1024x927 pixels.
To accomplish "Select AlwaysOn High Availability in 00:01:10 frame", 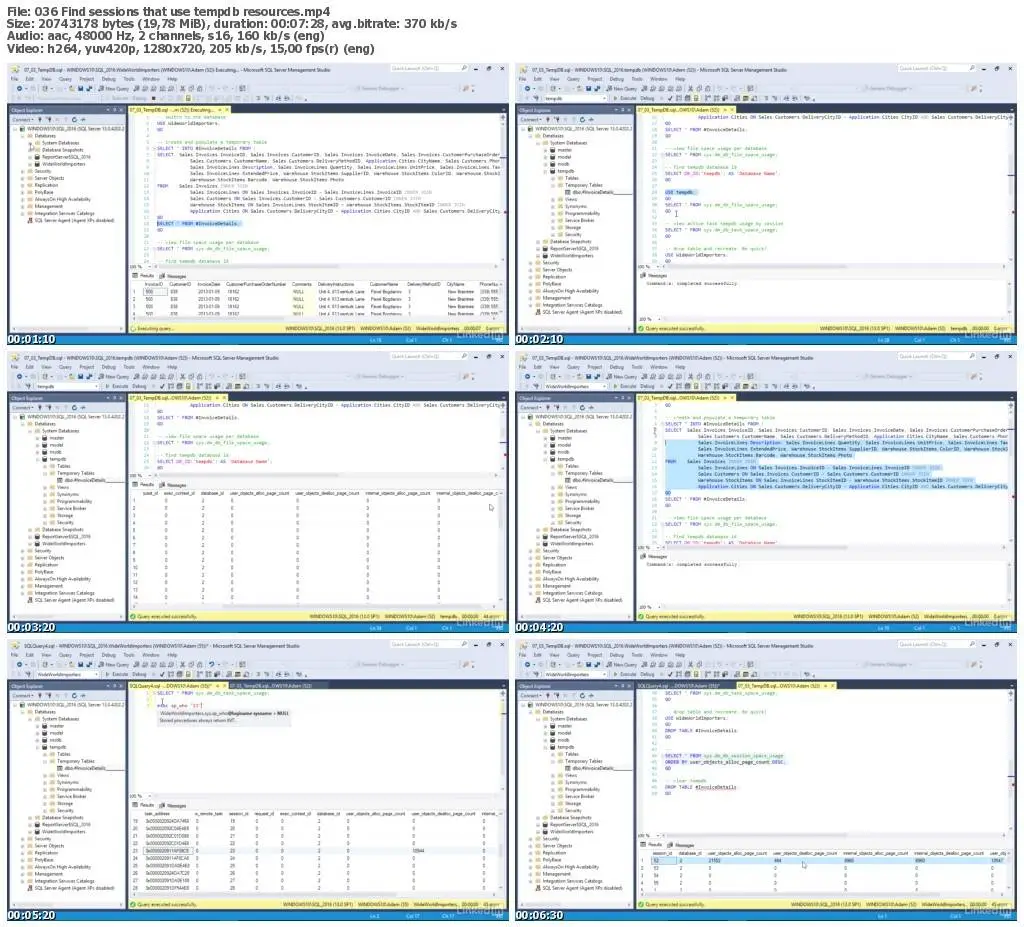I will click(63, 199).
